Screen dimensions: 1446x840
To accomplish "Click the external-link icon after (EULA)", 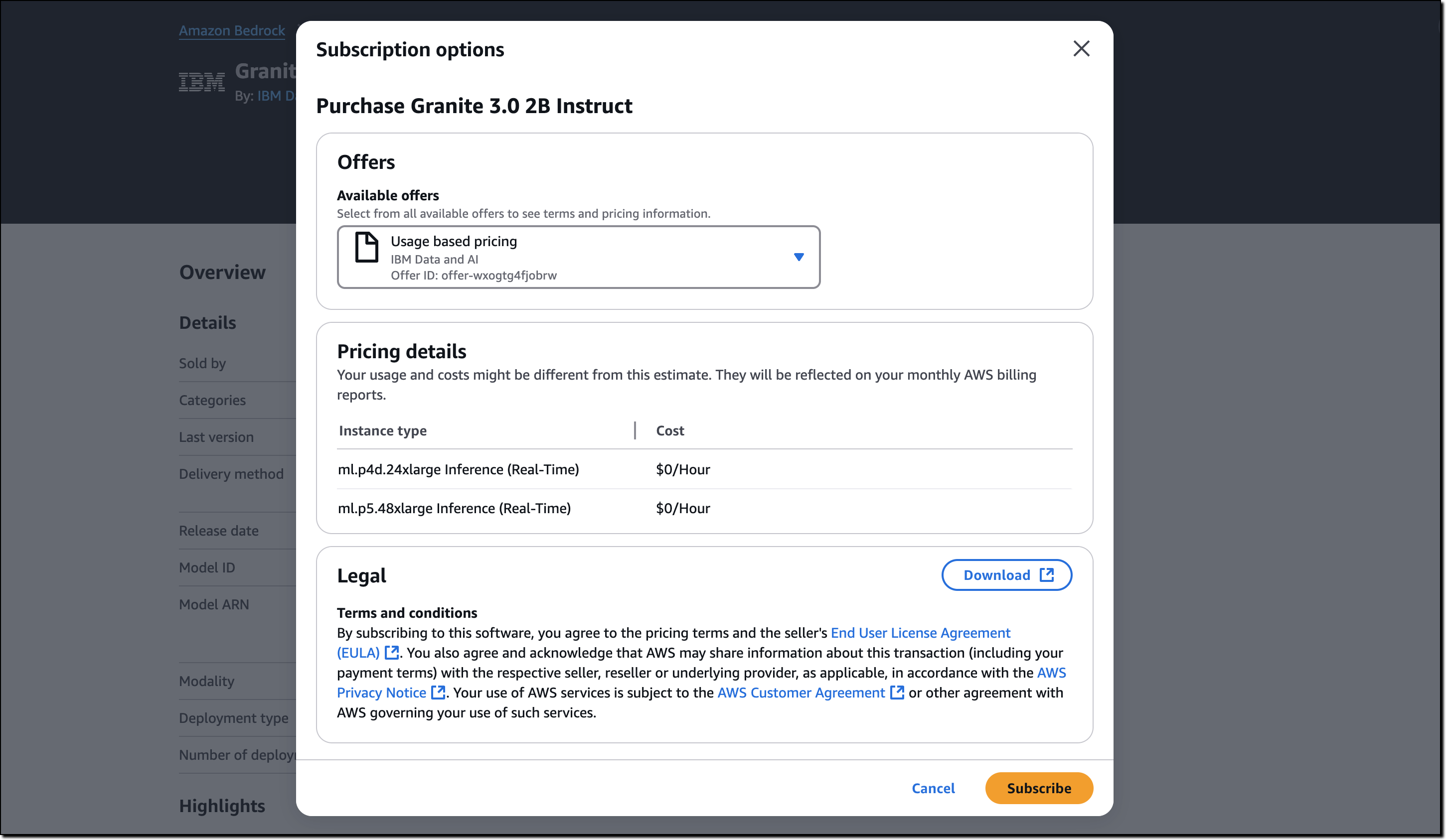I will point(392,653).
